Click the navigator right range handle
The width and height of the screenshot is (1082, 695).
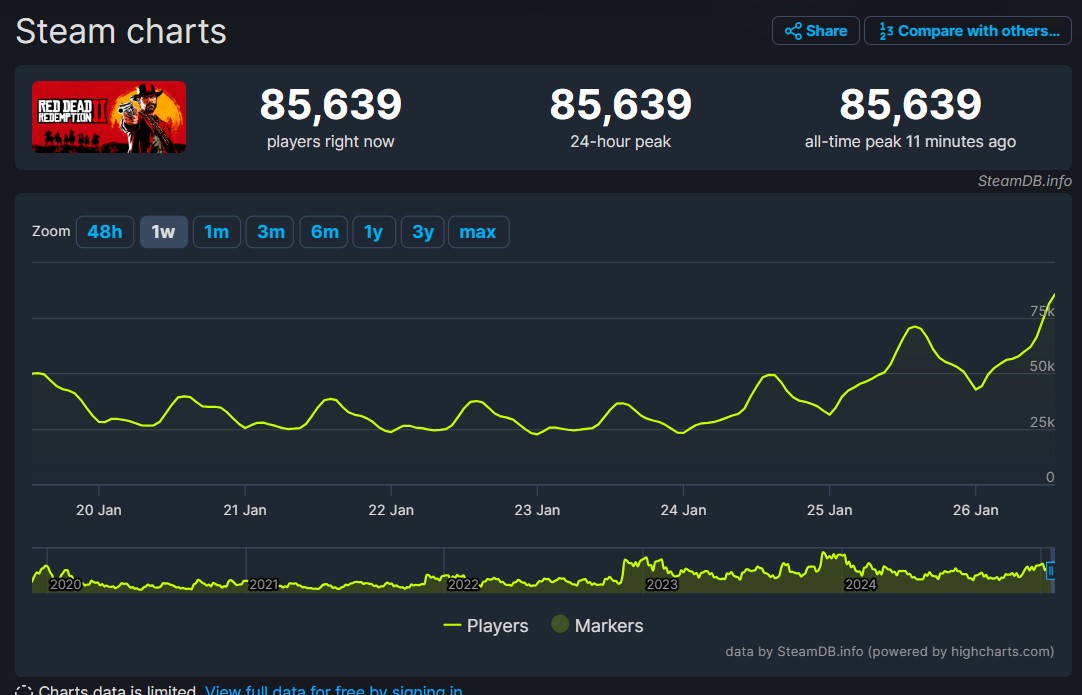tap(1050, 571)
